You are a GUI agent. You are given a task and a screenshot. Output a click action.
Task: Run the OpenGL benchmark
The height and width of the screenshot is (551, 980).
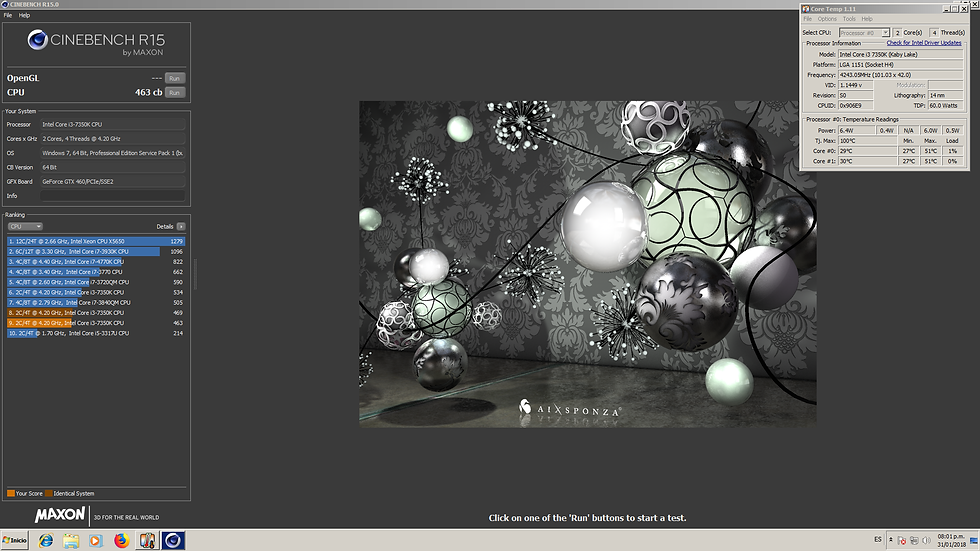(x=174, y=78)
